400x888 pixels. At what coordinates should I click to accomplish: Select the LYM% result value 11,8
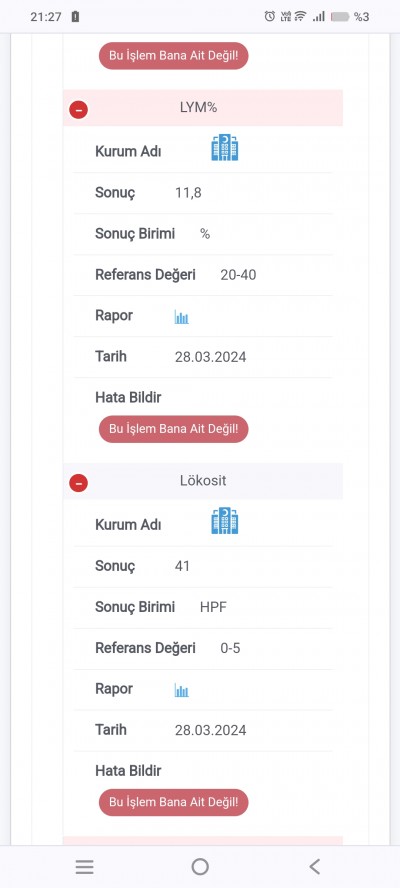point(188,193)
